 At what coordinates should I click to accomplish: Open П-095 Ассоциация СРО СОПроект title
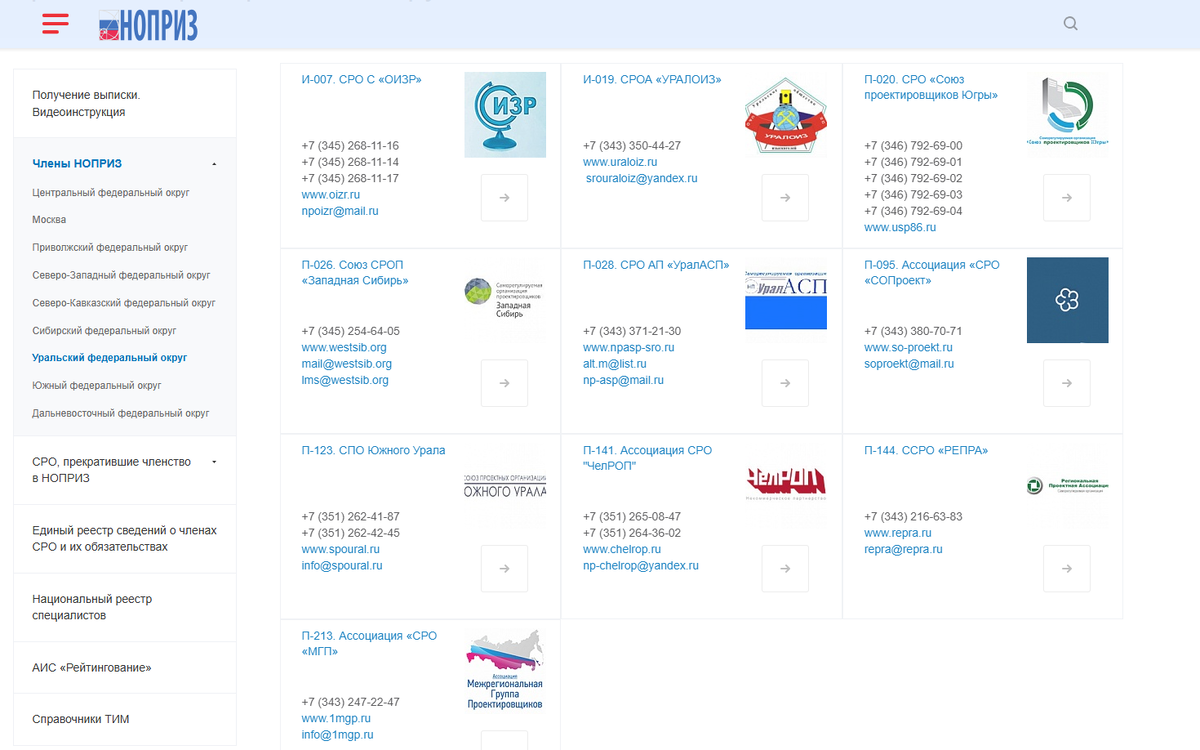point(932,273)
